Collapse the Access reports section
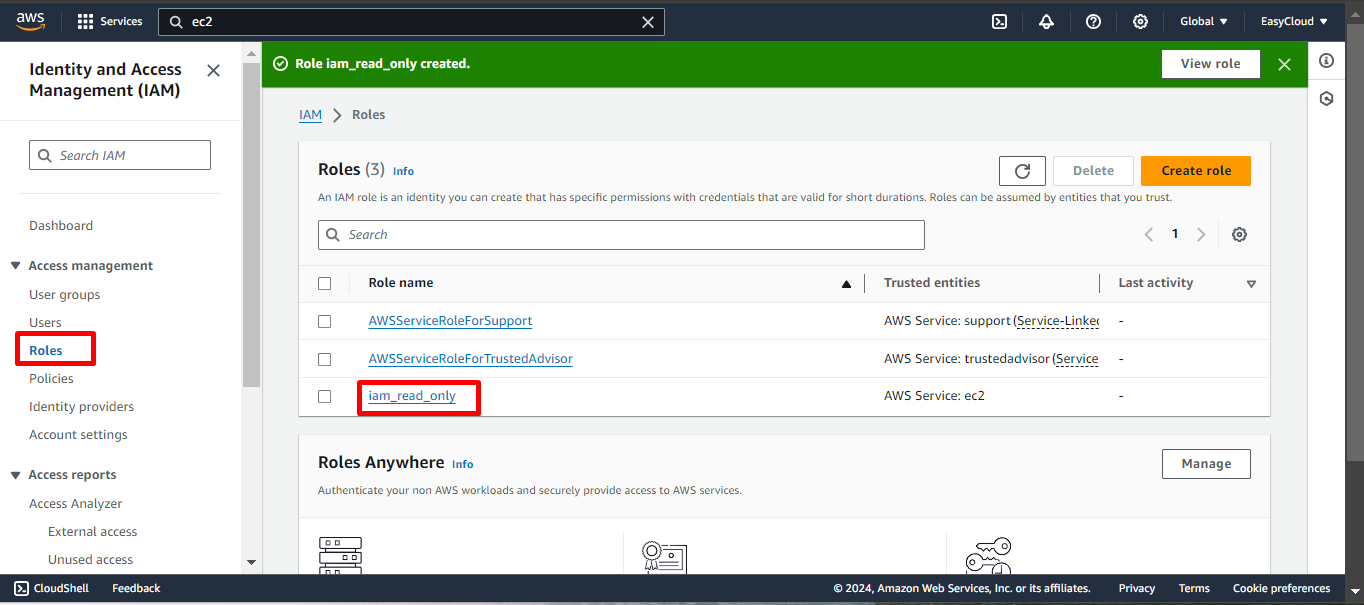 click(x=15, y=475)
